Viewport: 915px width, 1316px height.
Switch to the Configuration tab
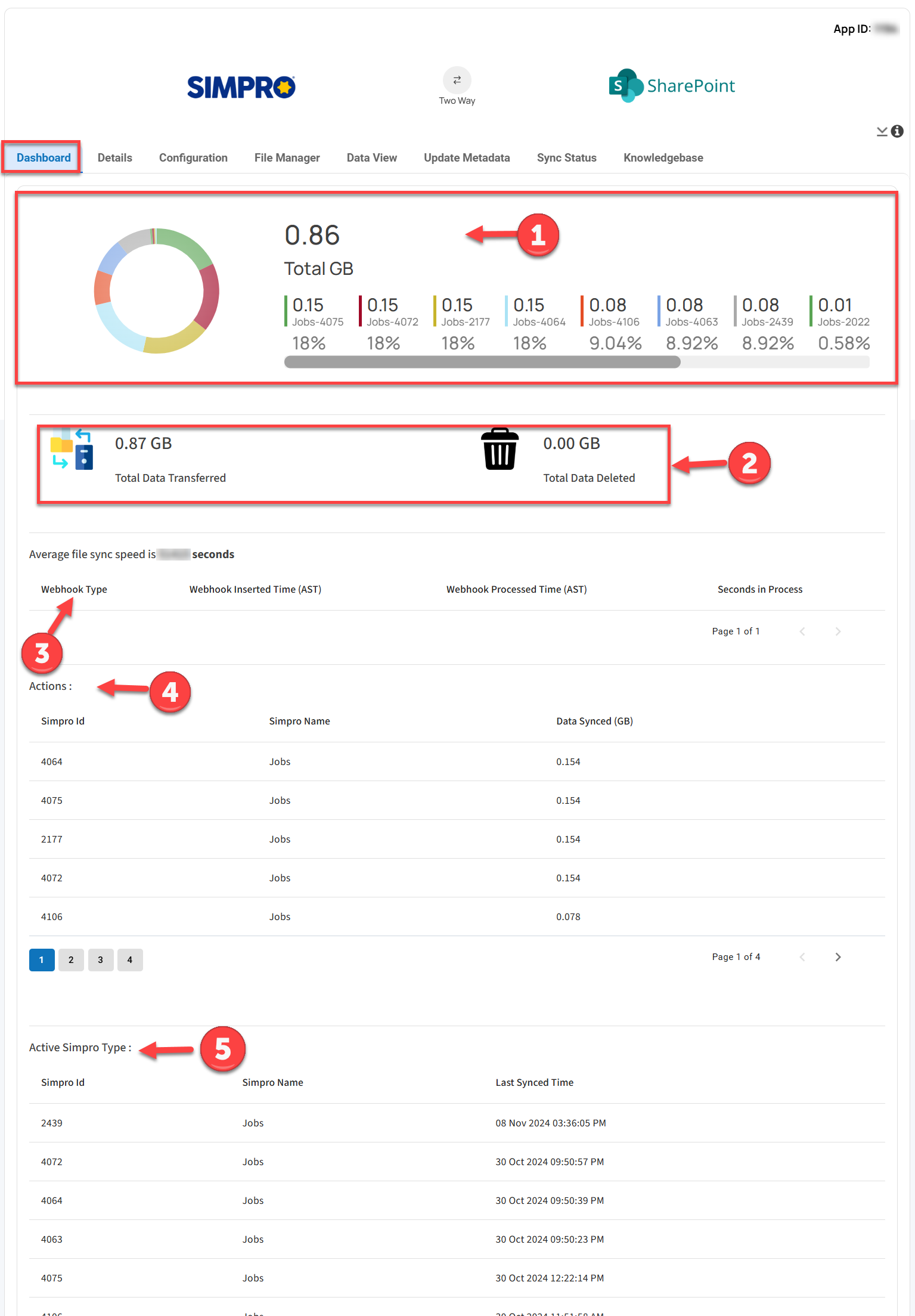[193, 157]
